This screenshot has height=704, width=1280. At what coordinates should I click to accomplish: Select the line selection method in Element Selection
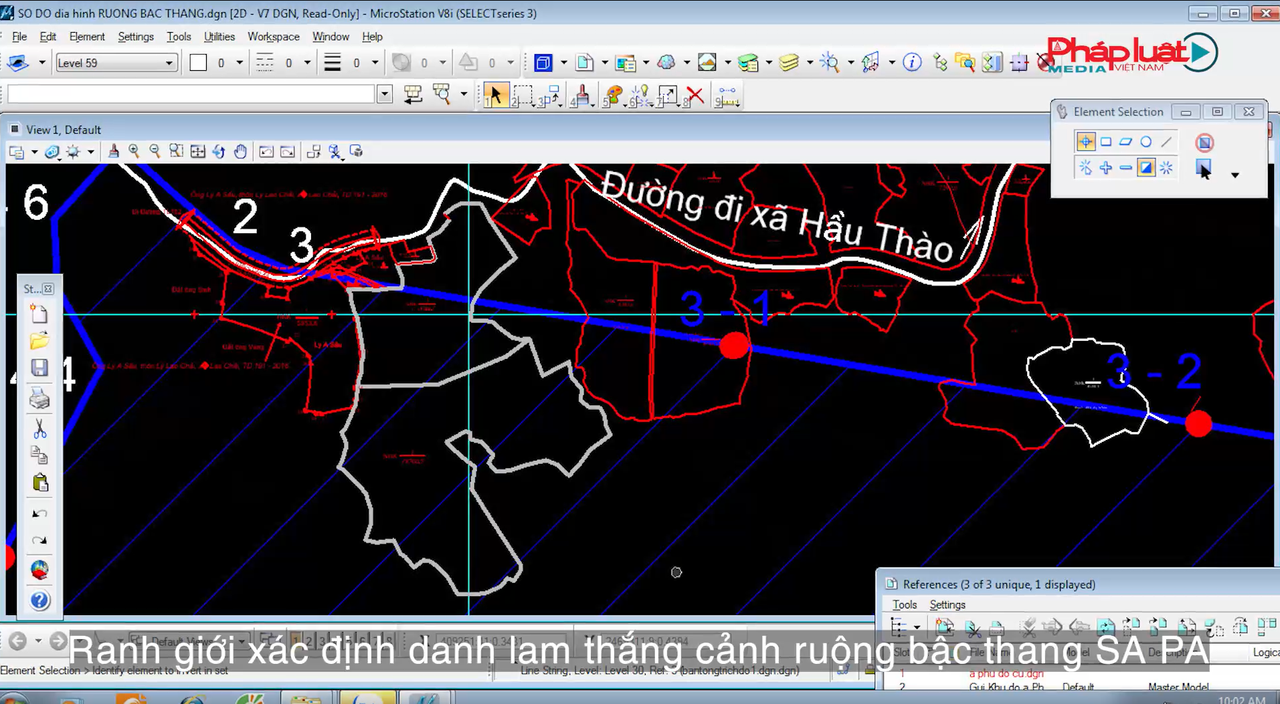tap(1166, 143)
